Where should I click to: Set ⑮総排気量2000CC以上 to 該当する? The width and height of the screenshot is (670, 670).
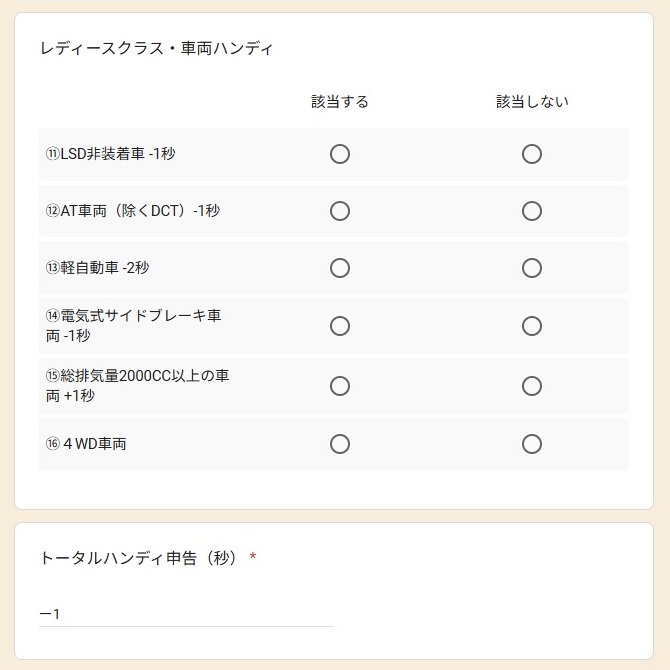tap(340, 386)
